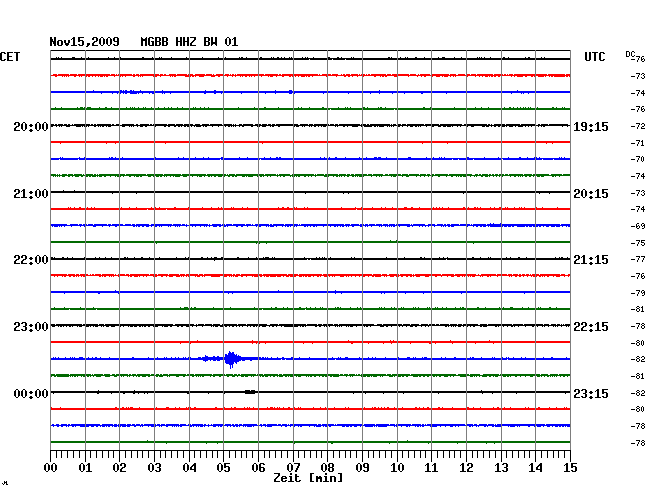The height and width of the screenshot is (494, 650).
Task: Click minute tick label 02 on time axis
Action: coord(119,468)
